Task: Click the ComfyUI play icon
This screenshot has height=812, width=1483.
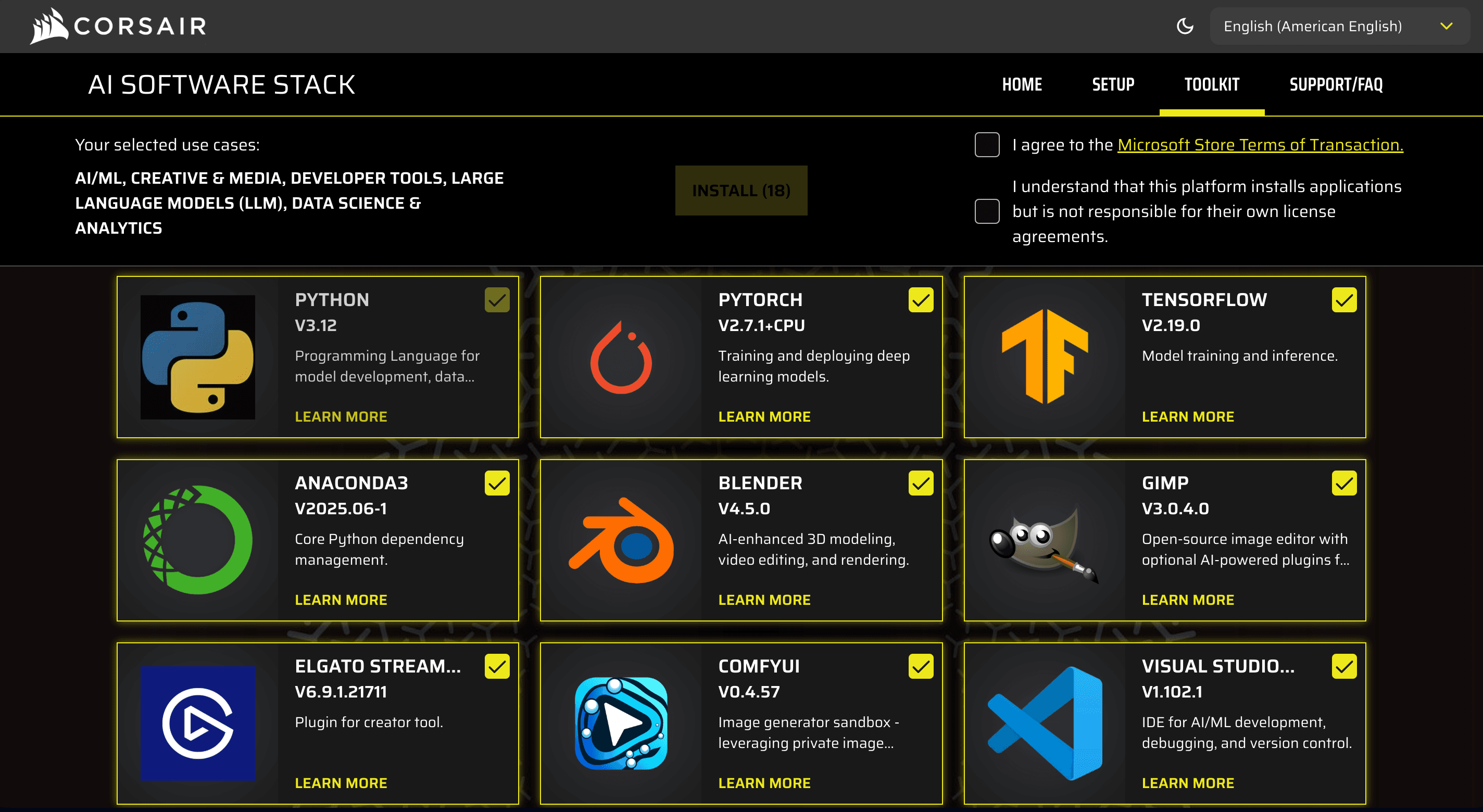Action: 622,724
